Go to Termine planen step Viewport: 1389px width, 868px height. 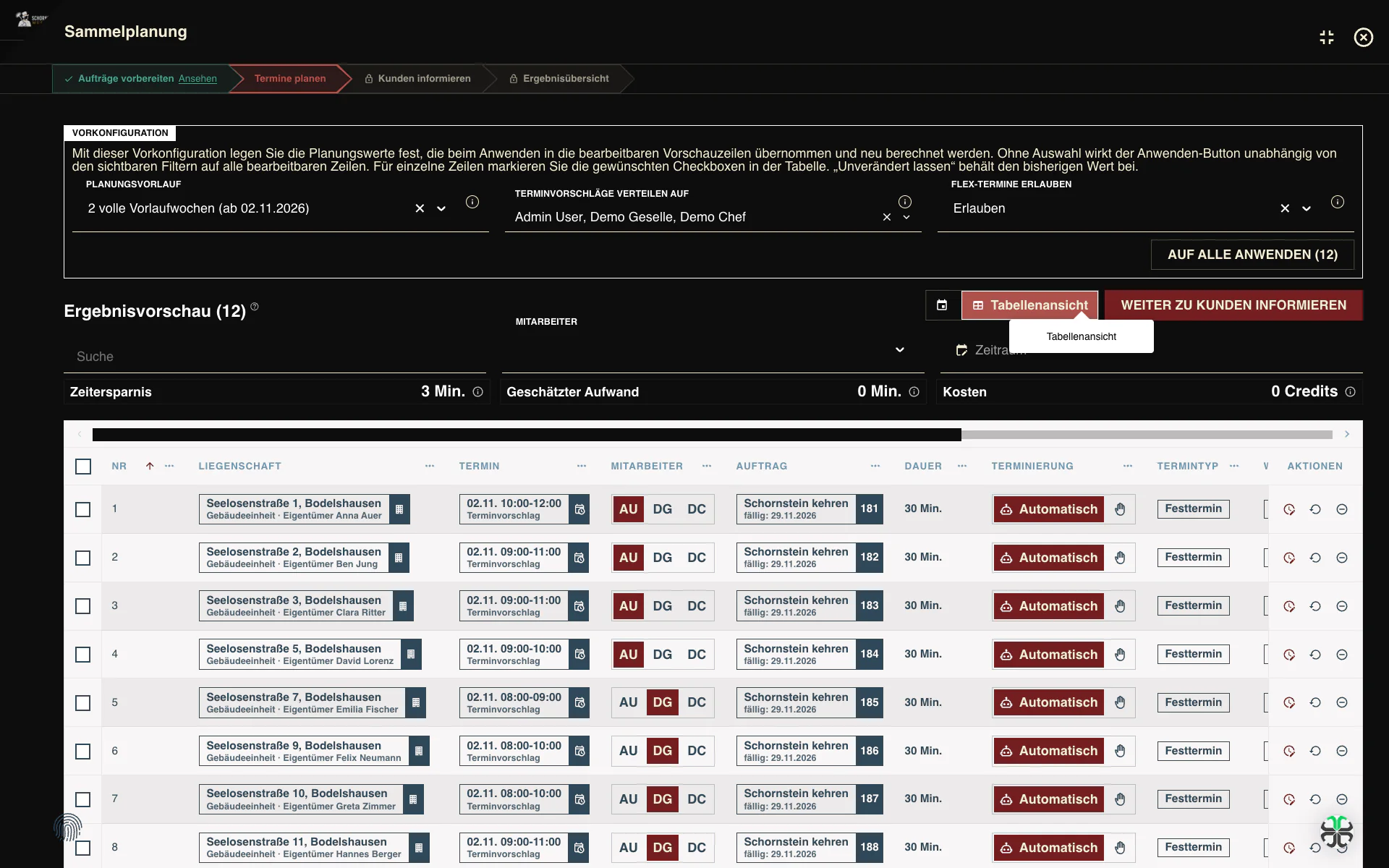pyautogui.click(x=290, y=78)
